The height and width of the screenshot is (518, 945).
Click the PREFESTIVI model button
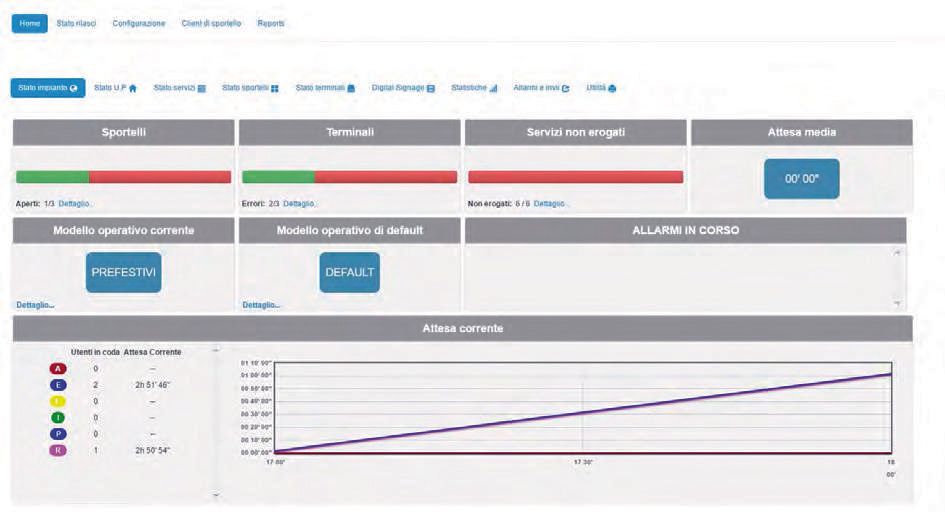(x=124, y=273)
